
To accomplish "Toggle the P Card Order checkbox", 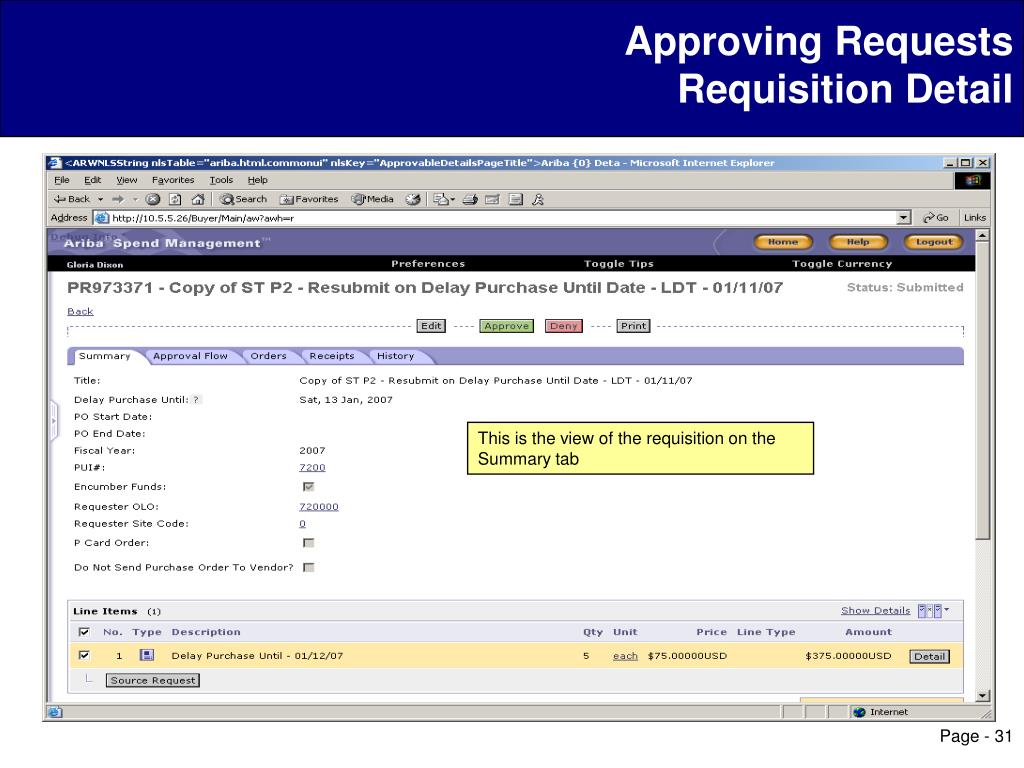I will [x=309, y=543].
